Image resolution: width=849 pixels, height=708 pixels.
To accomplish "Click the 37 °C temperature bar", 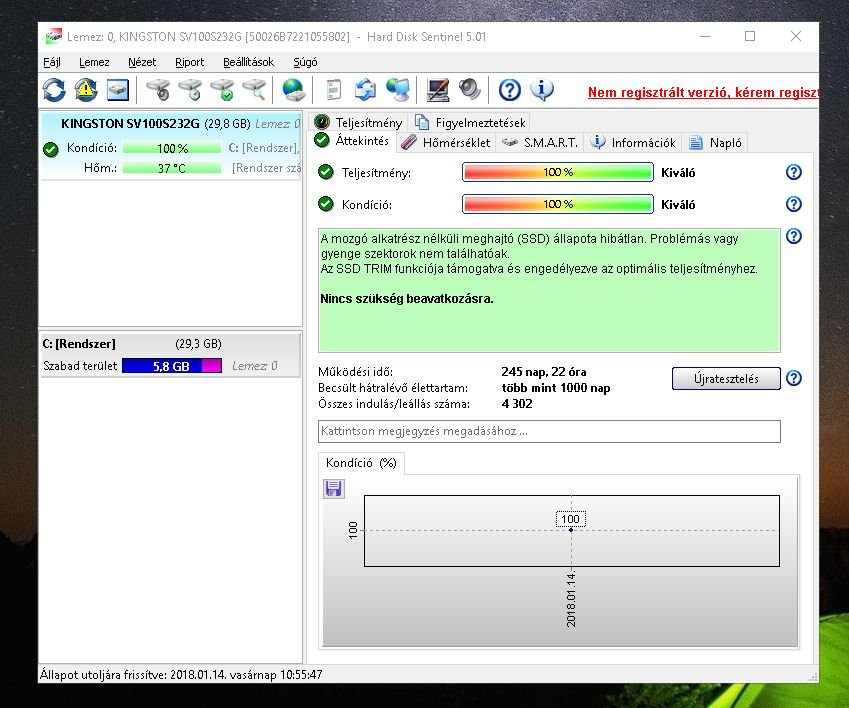I will coord(172,168).
